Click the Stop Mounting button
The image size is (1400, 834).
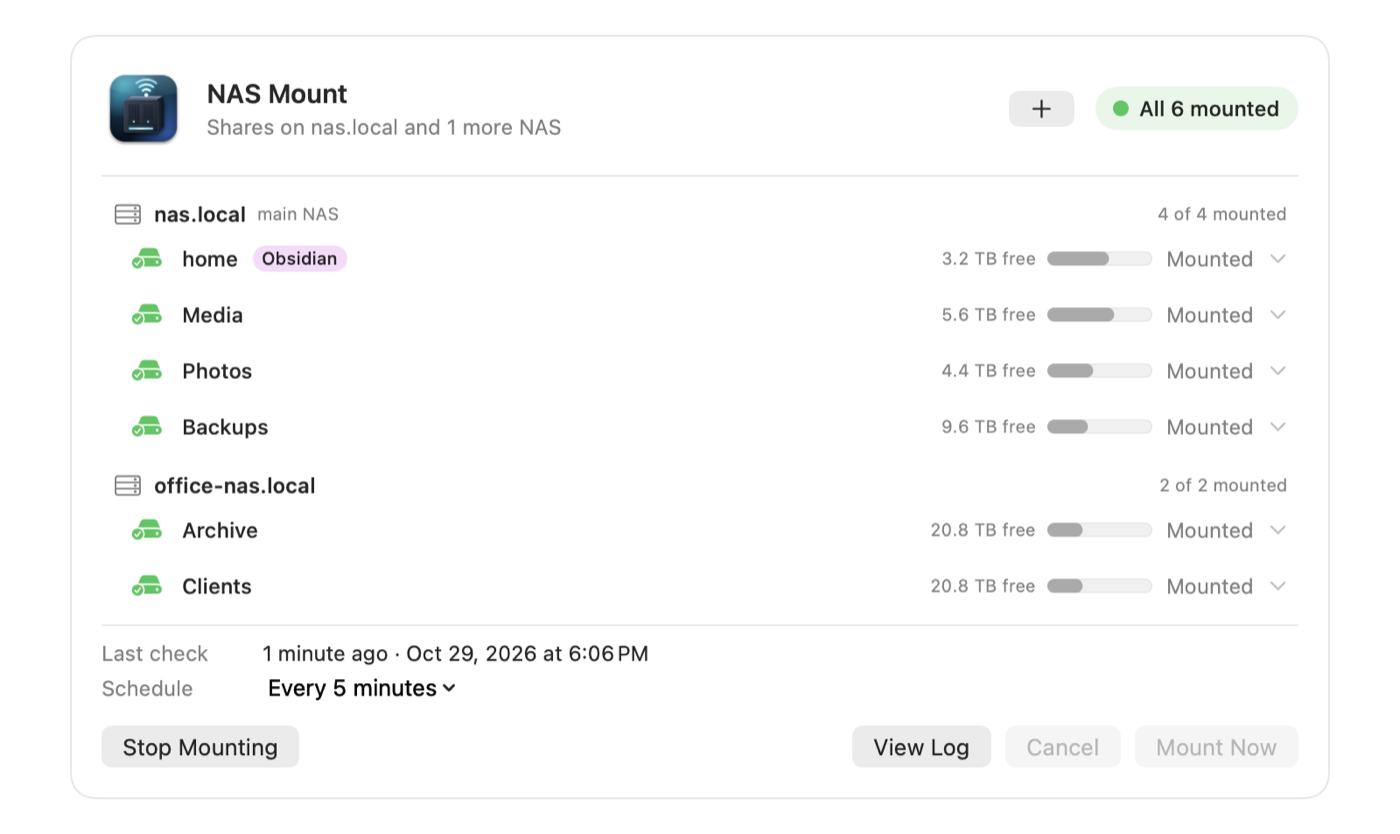coord(200,747)
